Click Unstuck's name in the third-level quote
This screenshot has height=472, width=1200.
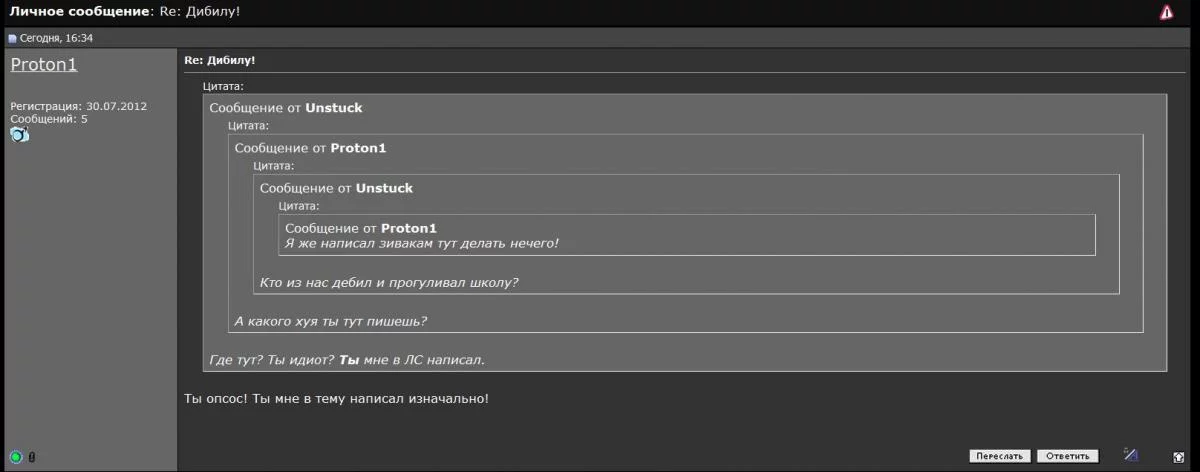pyautogui.click(x=384, y=188)
